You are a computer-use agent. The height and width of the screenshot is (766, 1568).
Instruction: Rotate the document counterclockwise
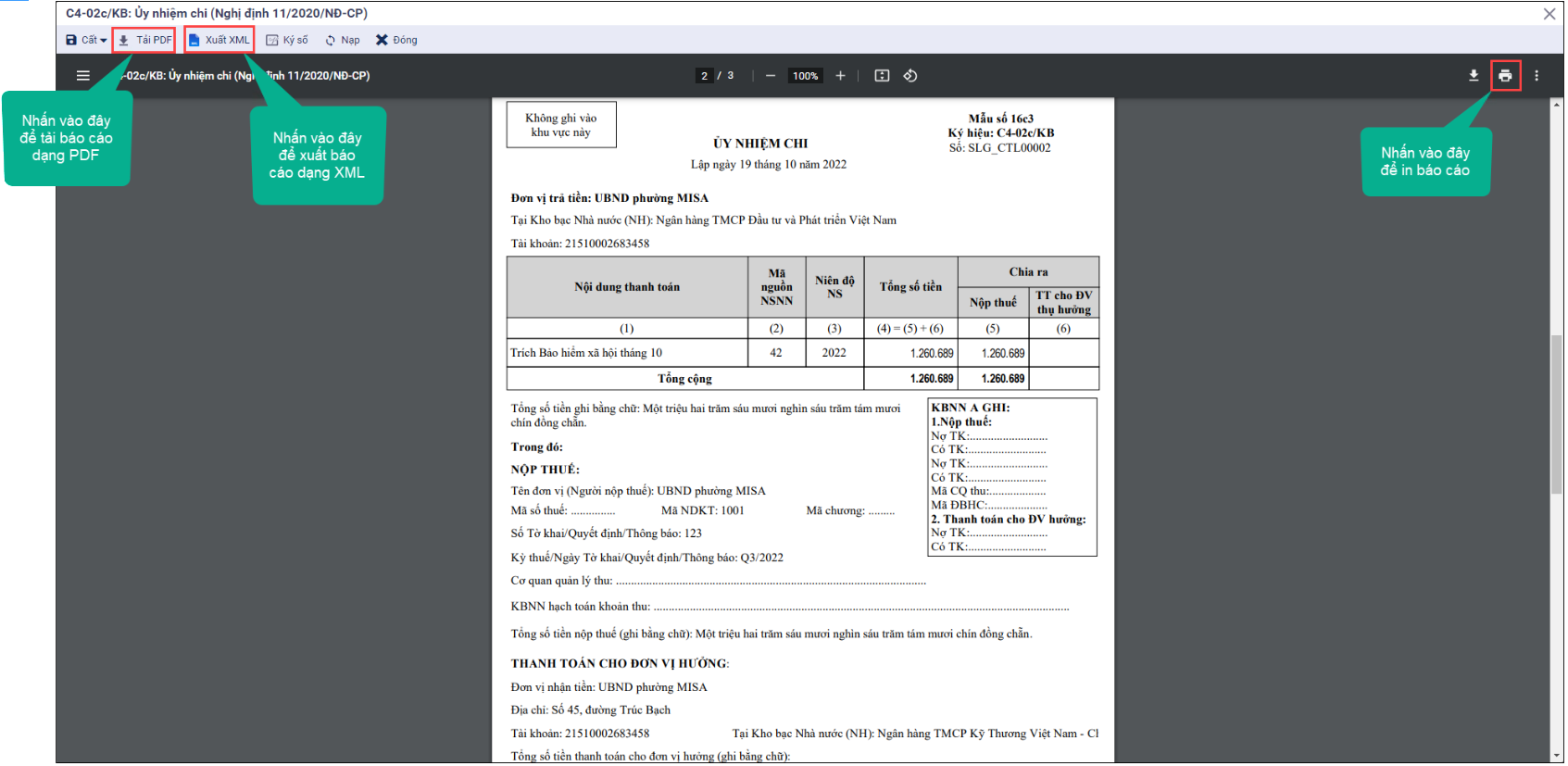click(910, 76)
